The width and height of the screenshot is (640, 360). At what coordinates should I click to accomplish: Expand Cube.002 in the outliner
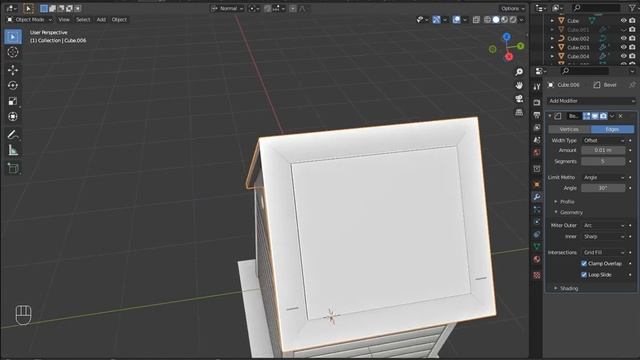click(x=552, y=38)
